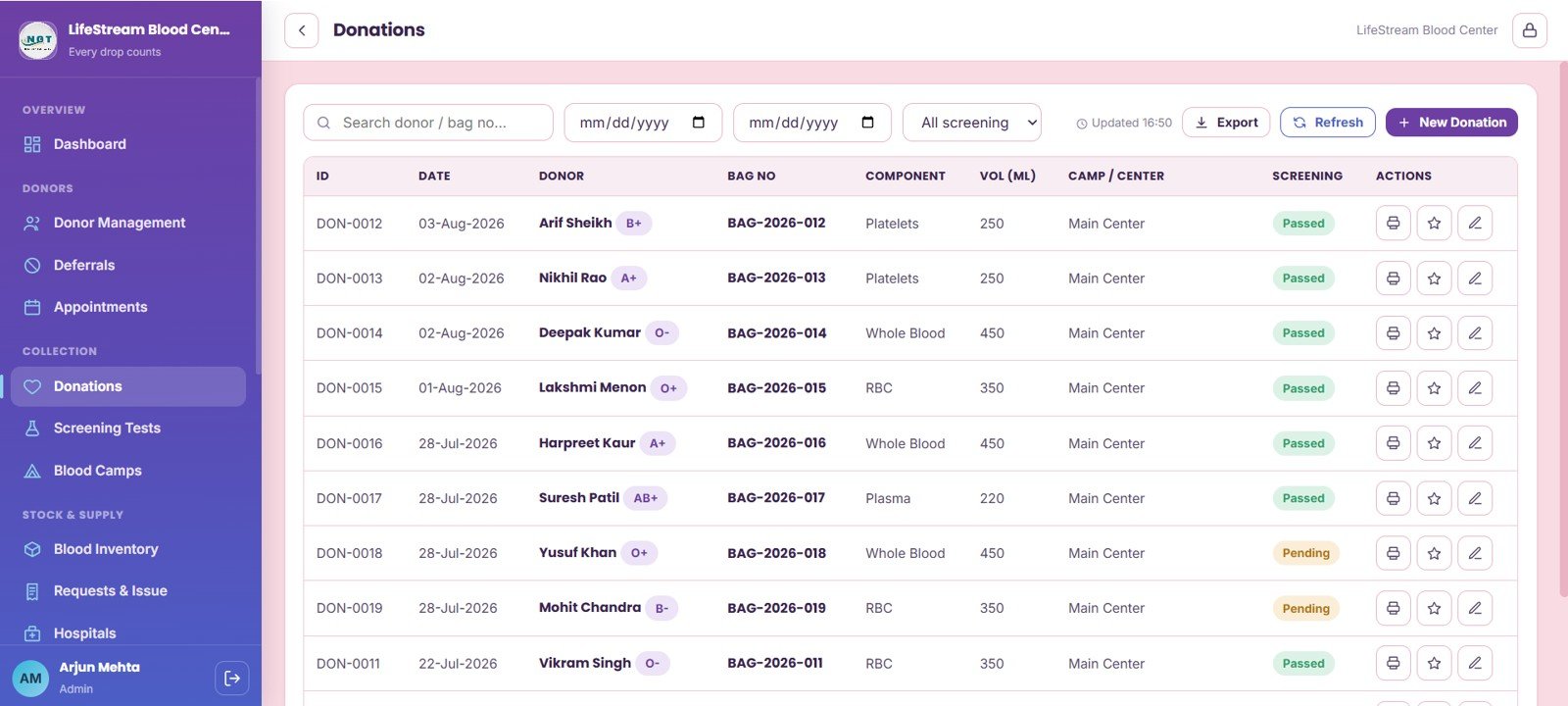The image size is (1568, 706).
Task: Star the DON-0011 donation
Action: pyautogui.click(x=1434, y=663)
